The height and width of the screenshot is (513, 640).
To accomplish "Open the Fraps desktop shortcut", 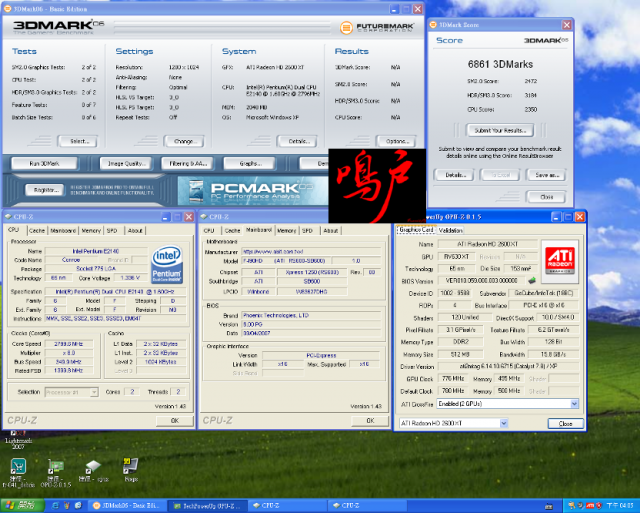I will click(131, 469).
